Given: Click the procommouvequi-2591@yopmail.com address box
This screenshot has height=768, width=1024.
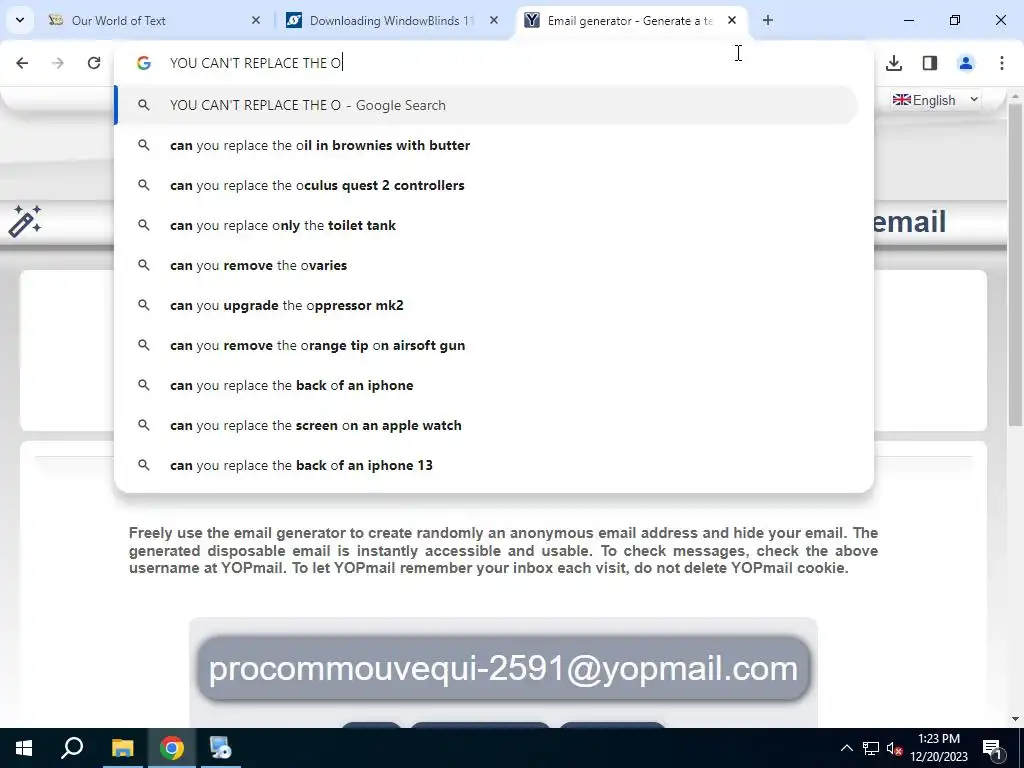Looking at the screenshot, I should (x=504, y=669).
